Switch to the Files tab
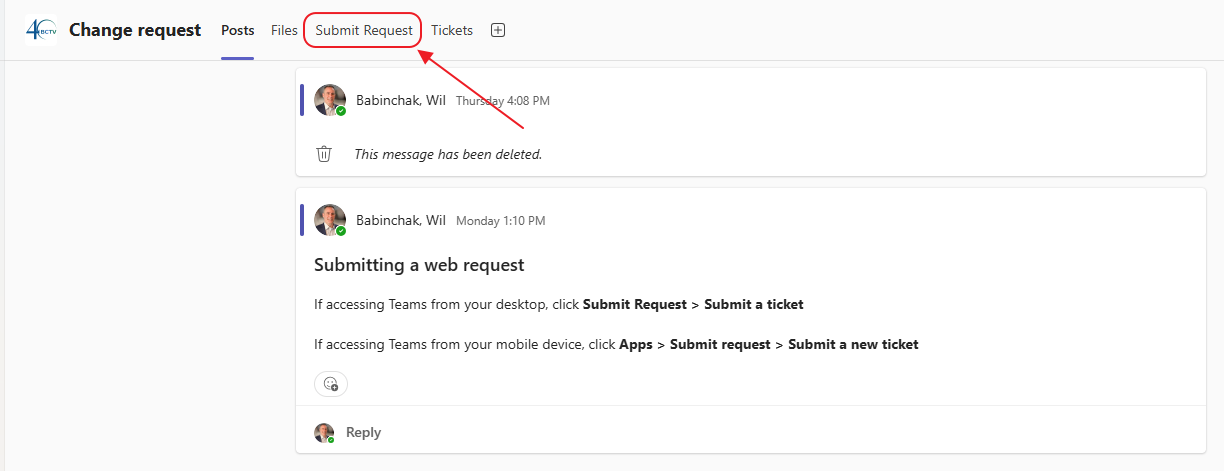The height and width of the screenshot is (471, 1224). 284,30
